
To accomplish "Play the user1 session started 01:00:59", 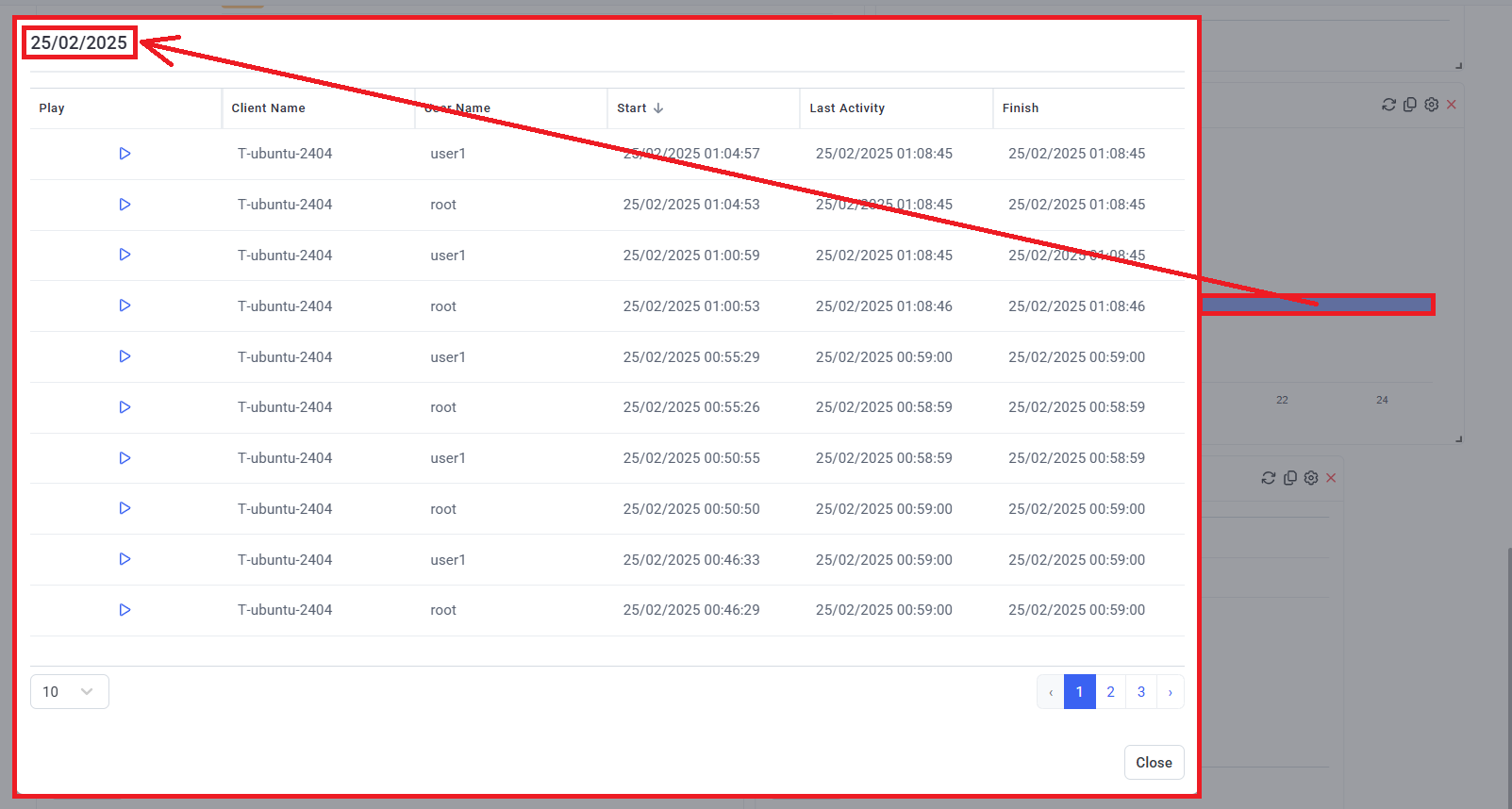I will pos(125,255).
